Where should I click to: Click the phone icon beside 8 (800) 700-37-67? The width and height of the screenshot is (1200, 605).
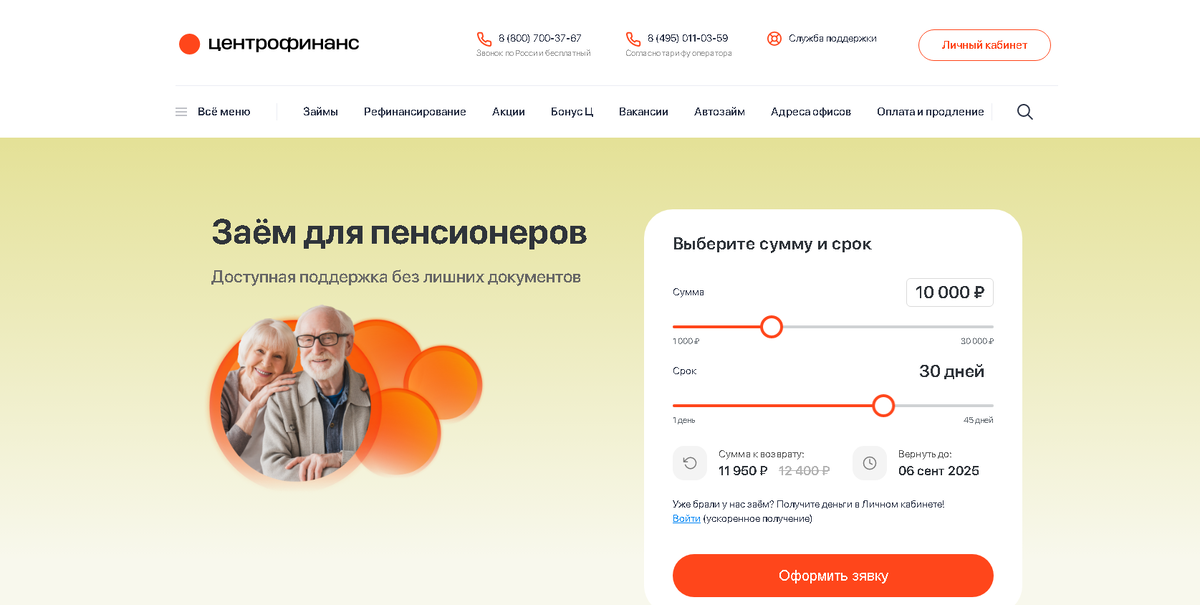click(484, 39)
